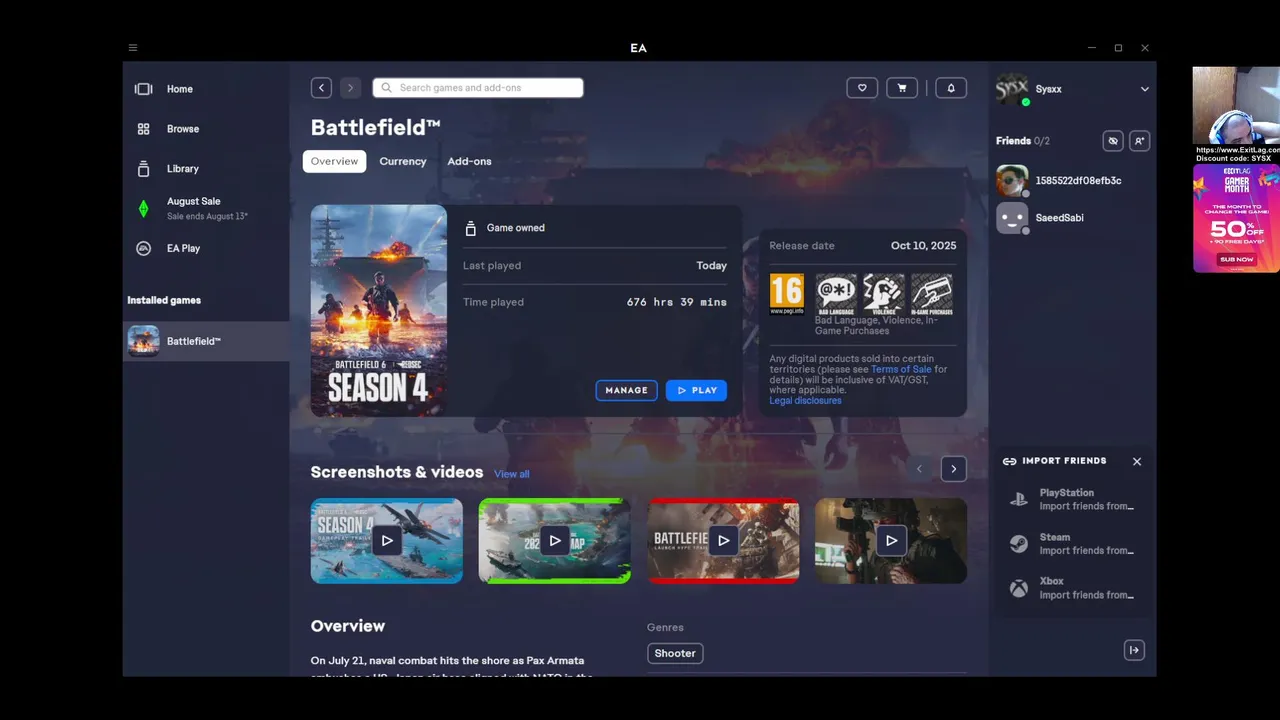Click the Battlefield Season 4 cover art
This screenshot has width=1280, height=720.
point(379,310)
